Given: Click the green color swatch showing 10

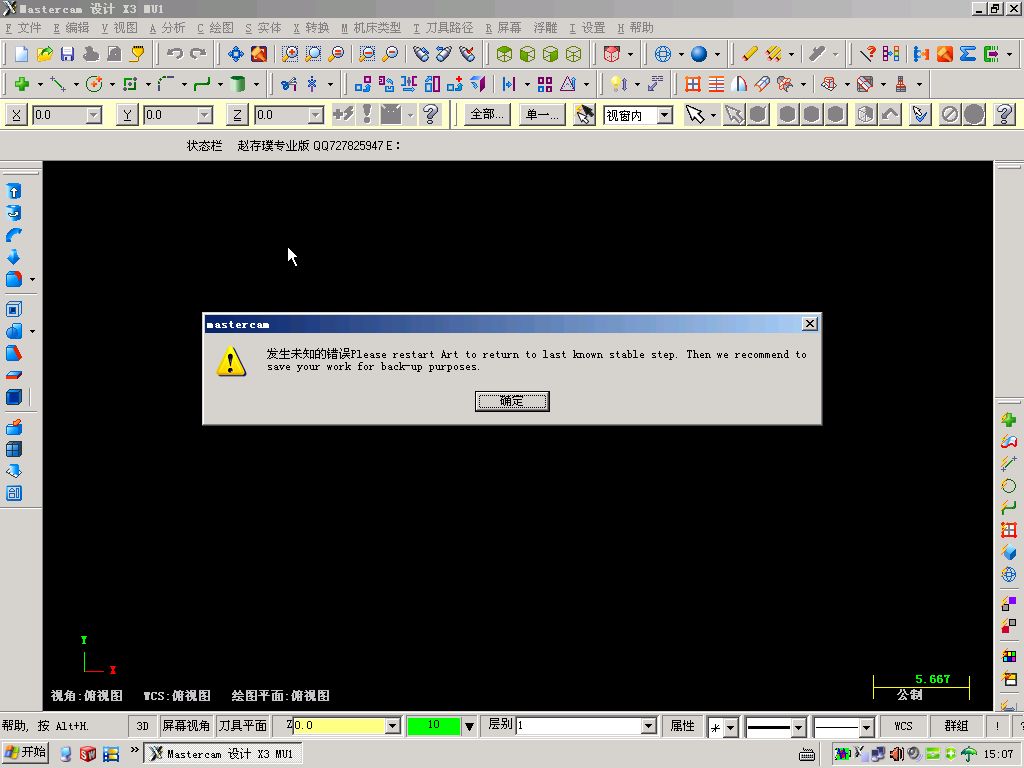Looking at the screenshot, I should [434, 726].
